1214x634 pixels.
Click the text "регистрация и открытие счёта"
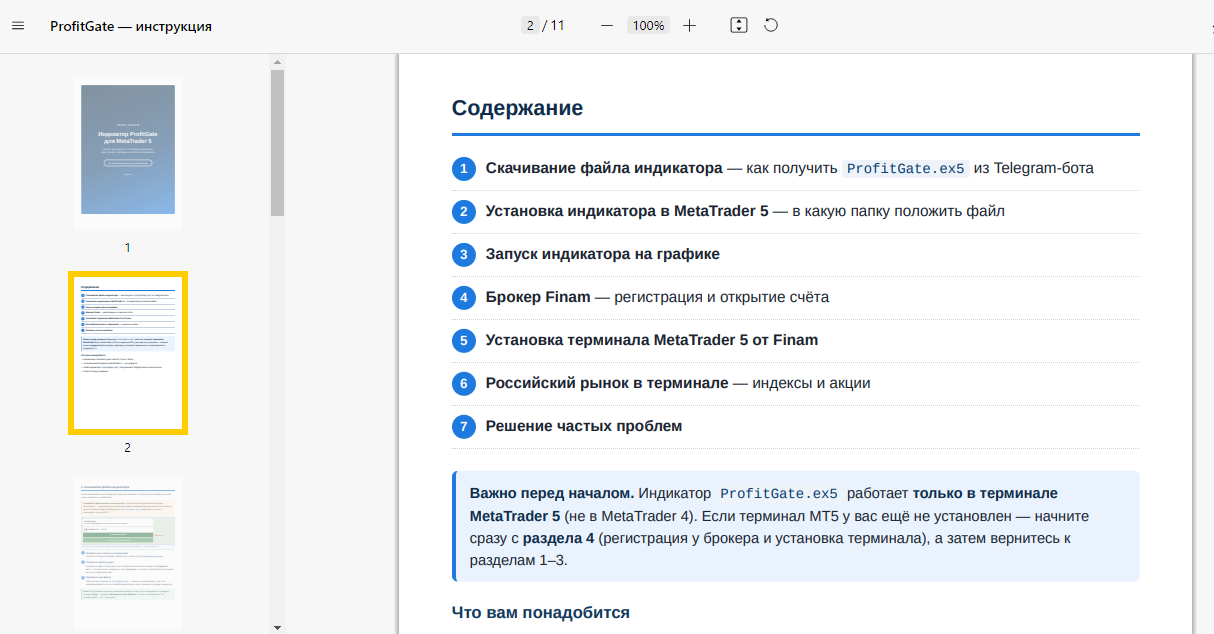click(x=721, y=297)
